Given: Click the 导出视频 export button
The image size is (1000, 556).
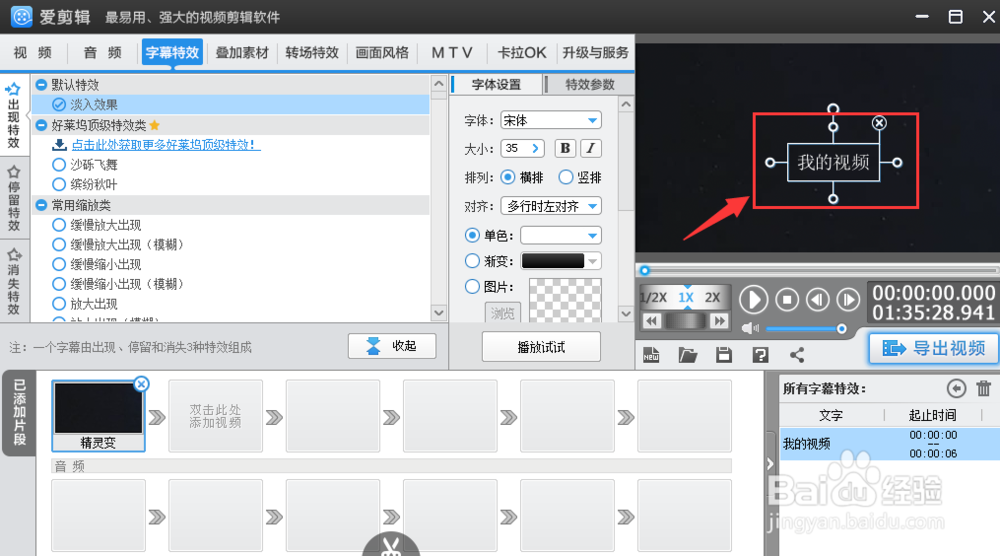Looking at the screenshot, I should [x=934, y=348].
